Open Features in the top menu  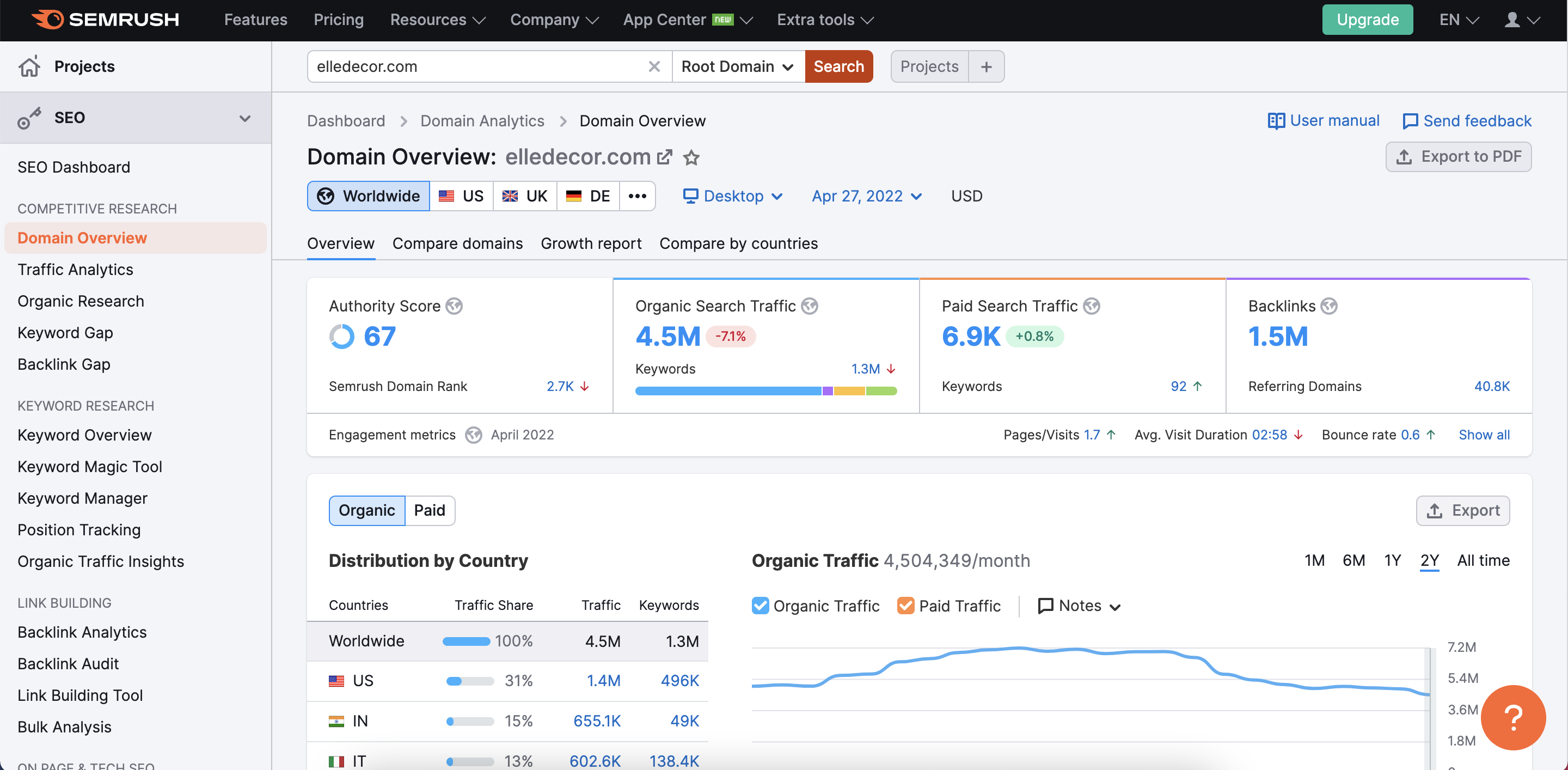256,20
